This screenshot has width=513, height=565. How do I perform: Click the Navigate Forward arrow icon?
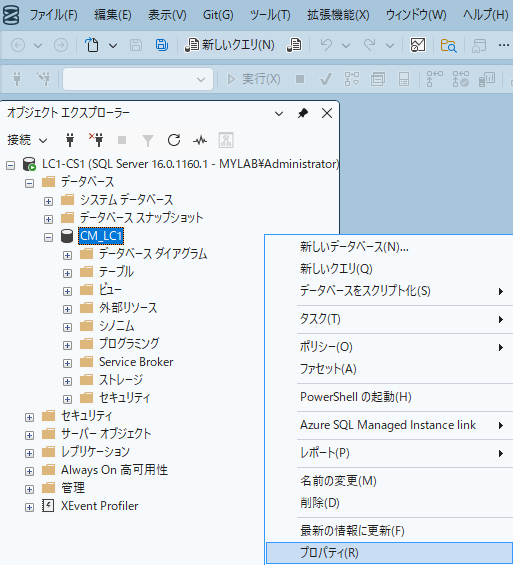pyautogui.click(x=61, y=45)
